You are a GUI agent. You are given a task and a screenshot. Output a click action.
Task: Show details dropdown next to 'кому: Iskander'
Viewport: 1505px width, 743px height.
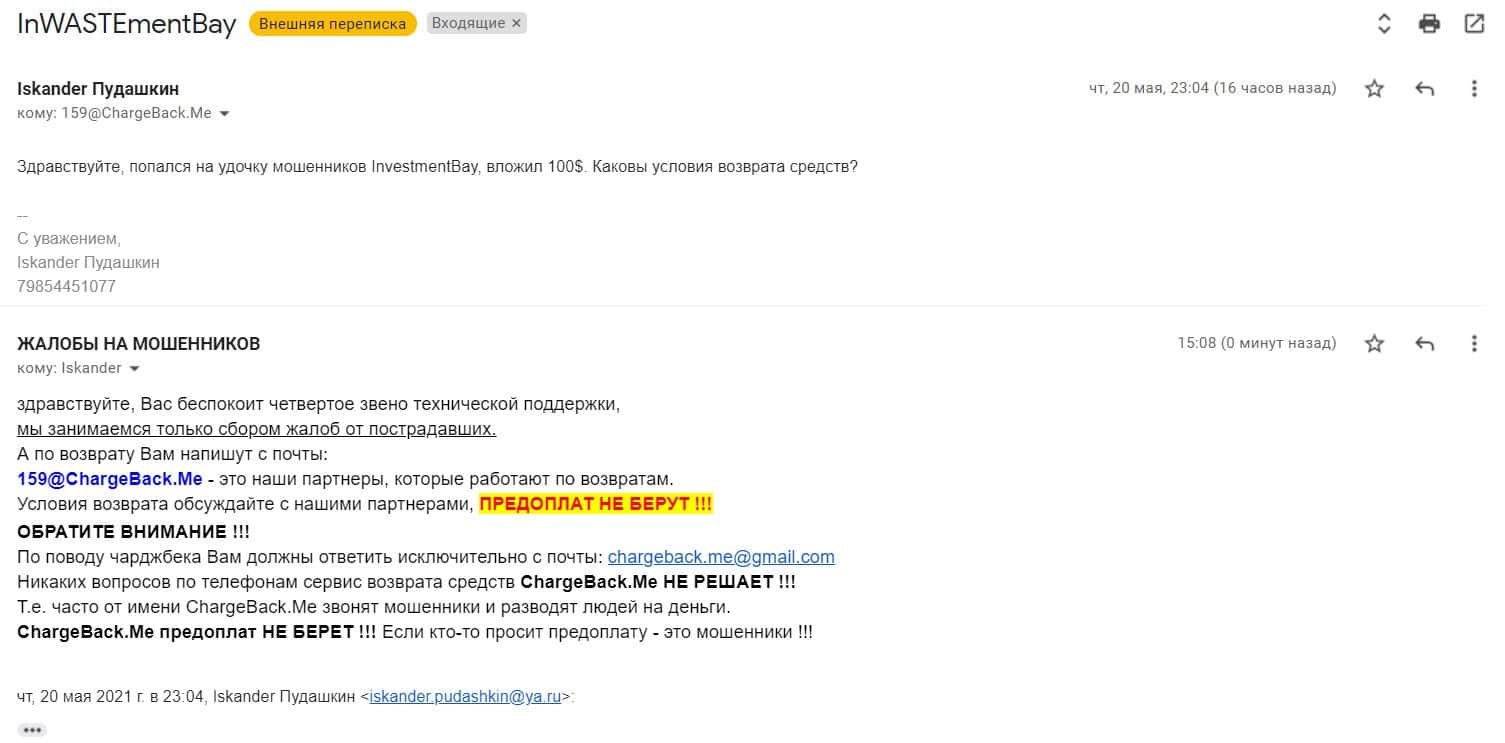134,369
